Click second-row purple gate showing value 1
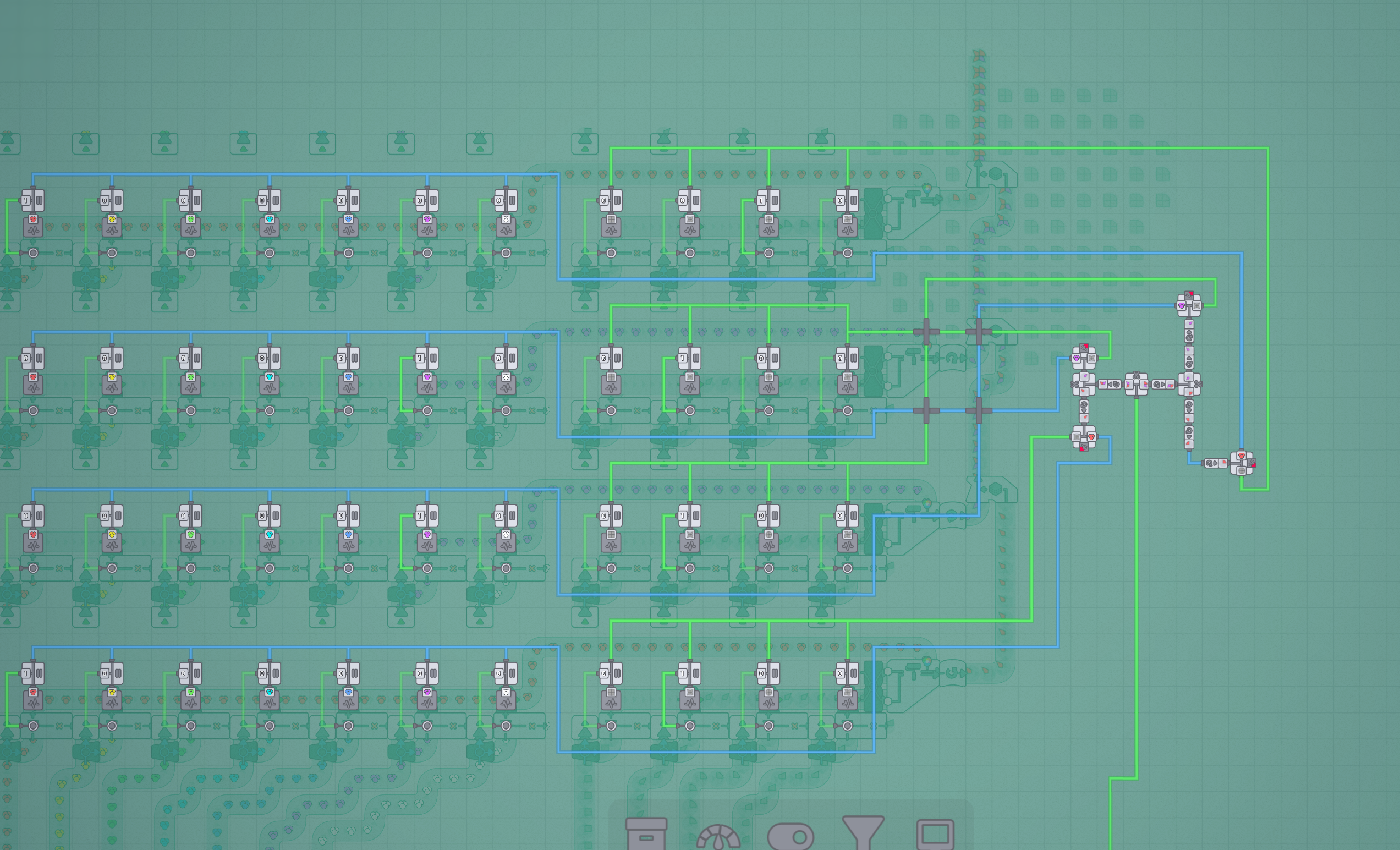 [427, 359]
